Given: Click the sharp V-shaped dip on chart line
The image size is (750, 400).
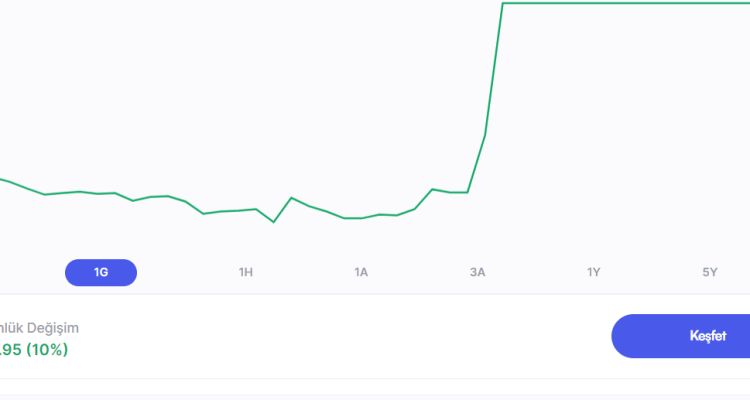Looking at the screenshot, I should 273,221.
